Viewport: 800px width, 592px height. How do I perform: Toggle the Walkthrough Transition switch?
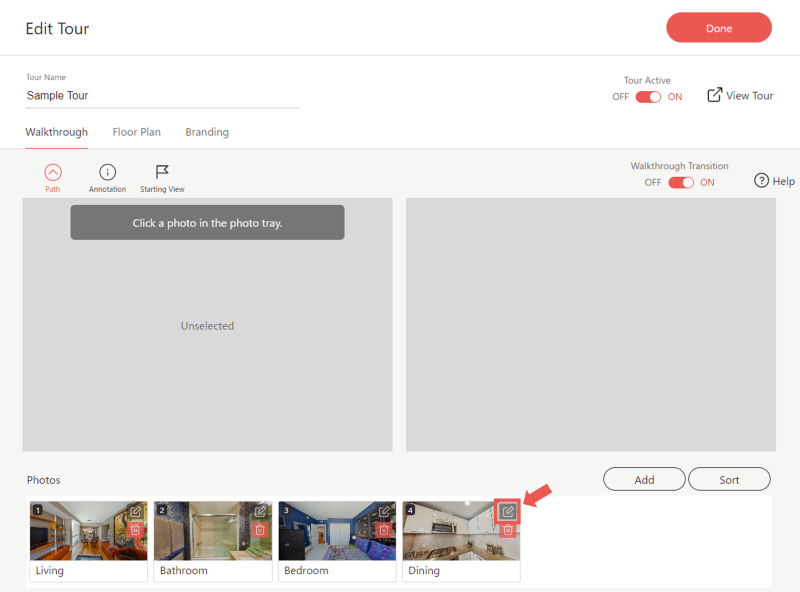point(681,183)
